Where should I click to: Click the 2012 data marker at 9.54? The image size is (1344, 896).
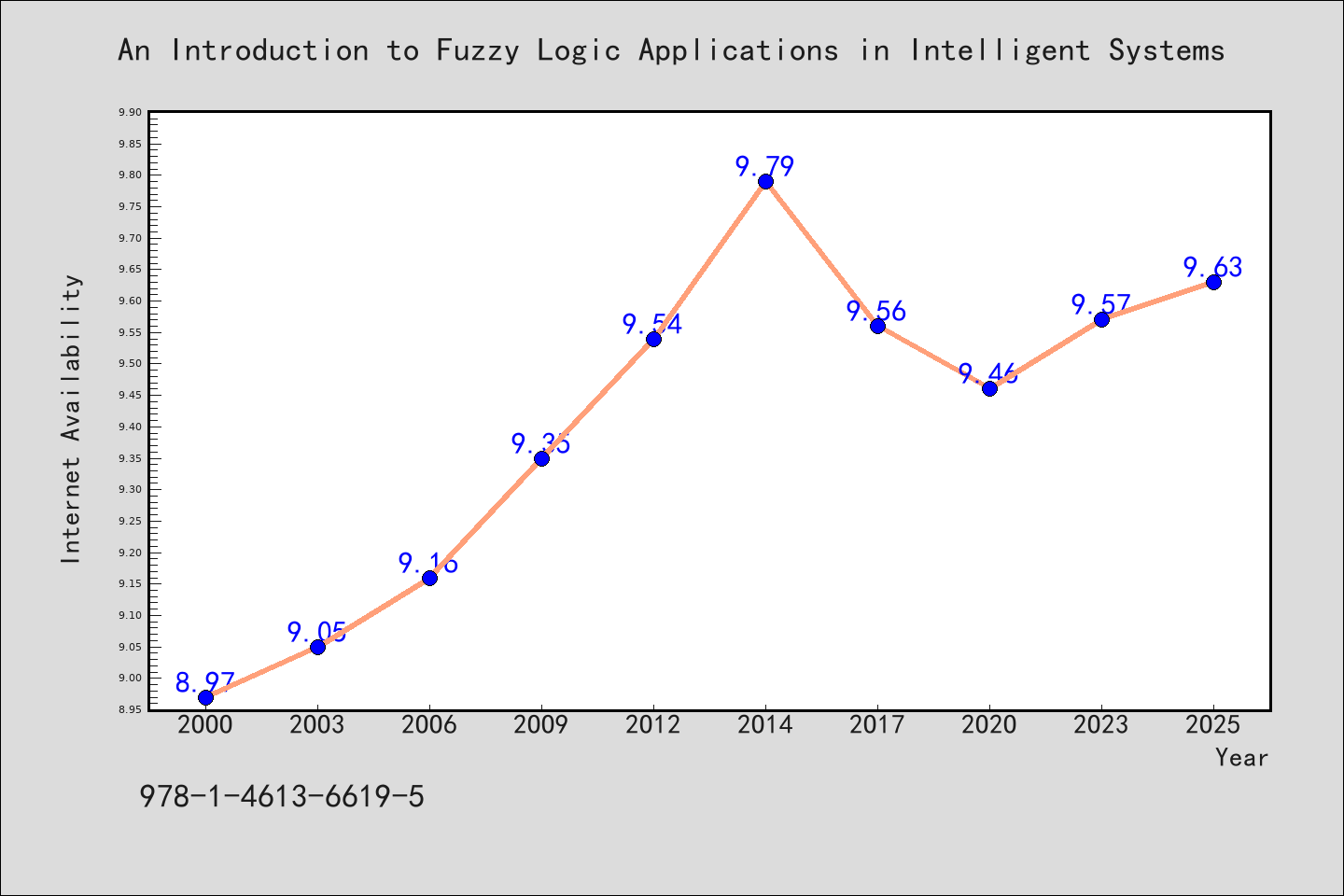coord(653,339)
